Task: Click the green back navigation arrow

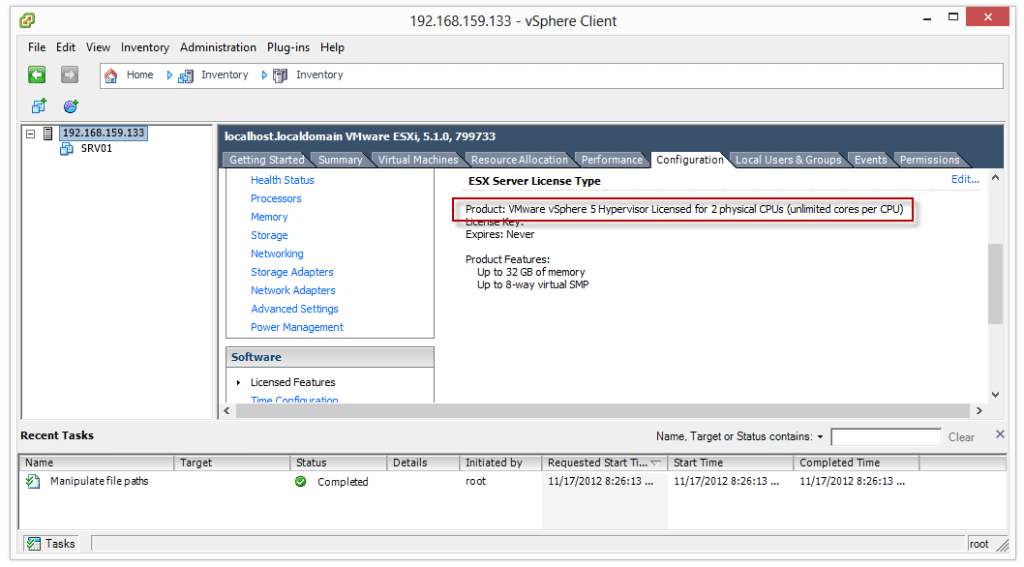Action: tap(37, 75)
